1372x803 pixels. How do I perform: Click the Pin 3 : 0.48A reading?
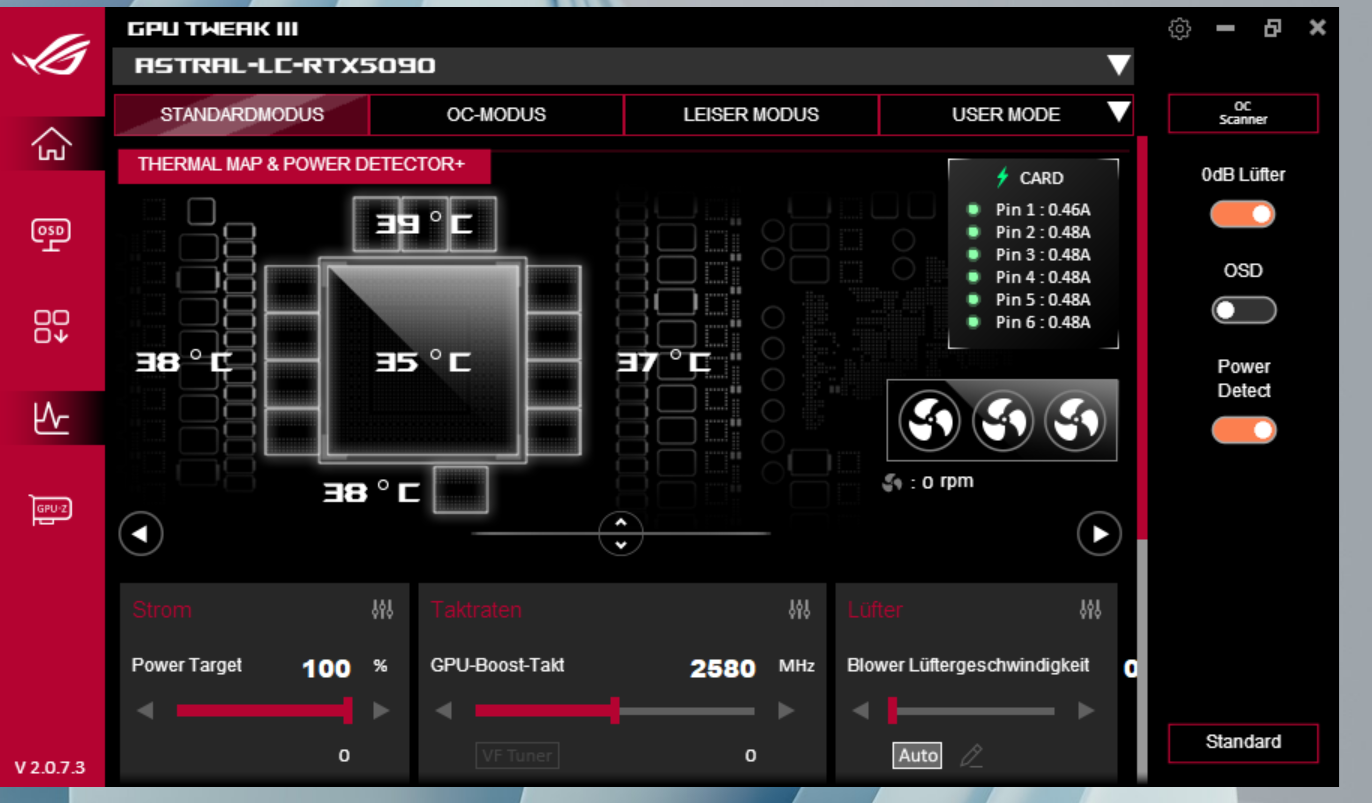(1043, 255)
